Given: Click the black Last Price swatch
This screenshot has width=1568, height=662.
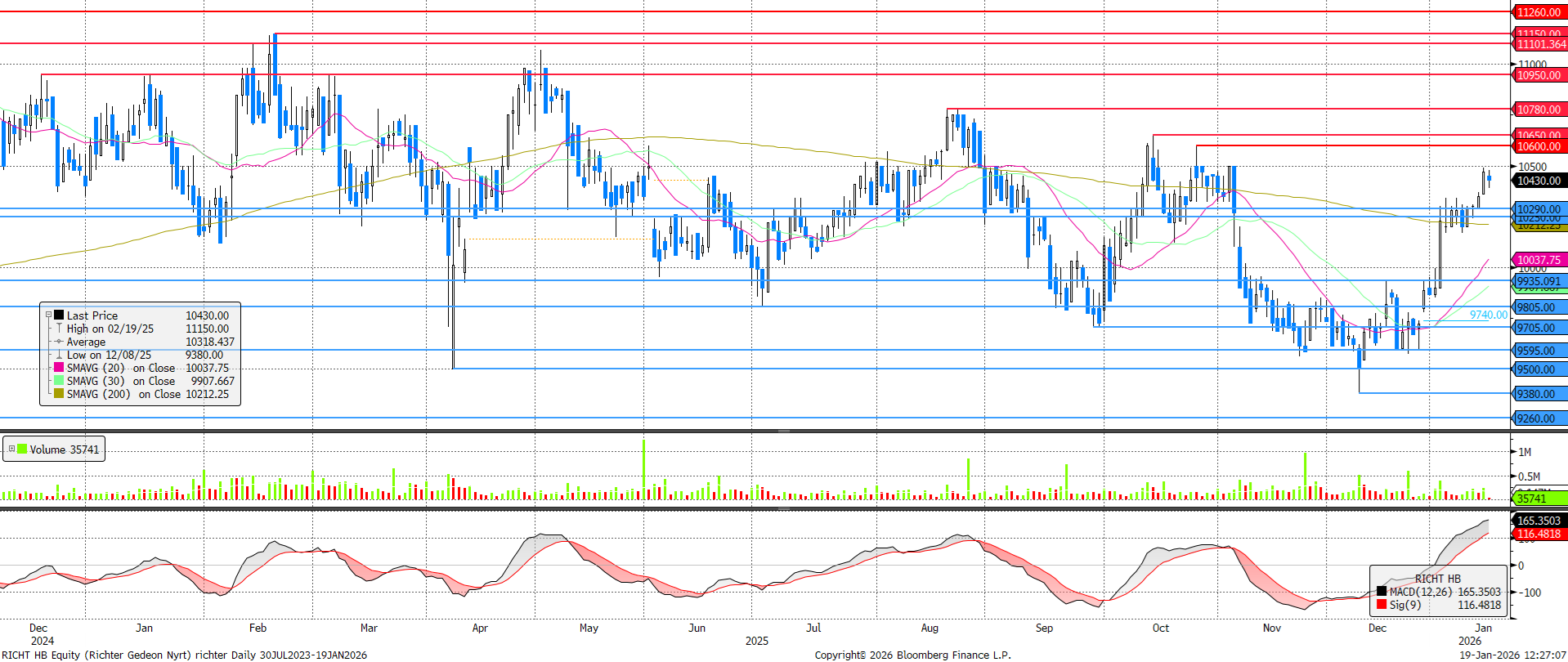Looking at the screenshot, I should [59, 315].
